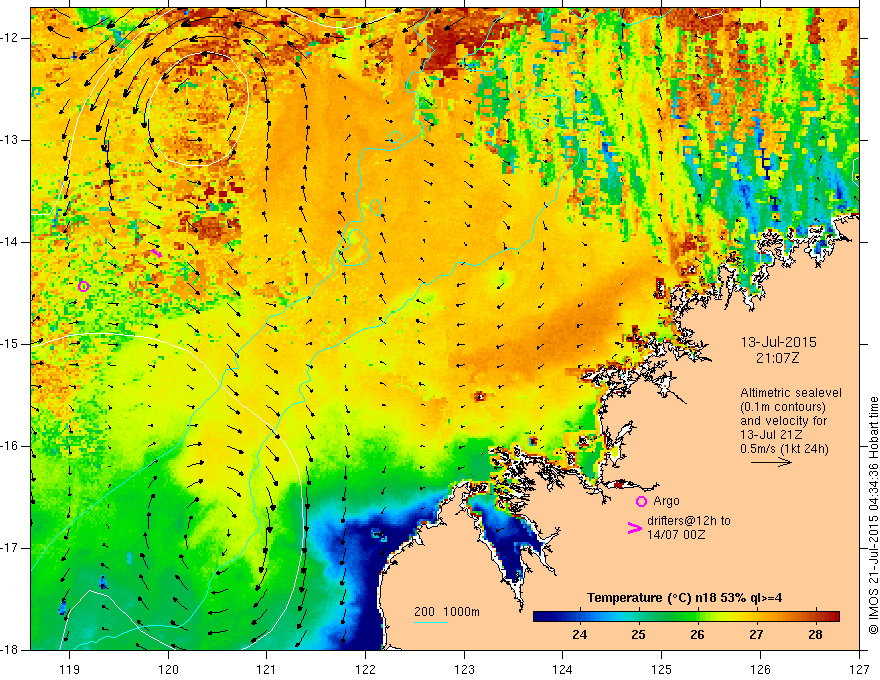Click the IMOS copyright timestamp text
Screen dimensions: 880x680
[x=873, y=515]
